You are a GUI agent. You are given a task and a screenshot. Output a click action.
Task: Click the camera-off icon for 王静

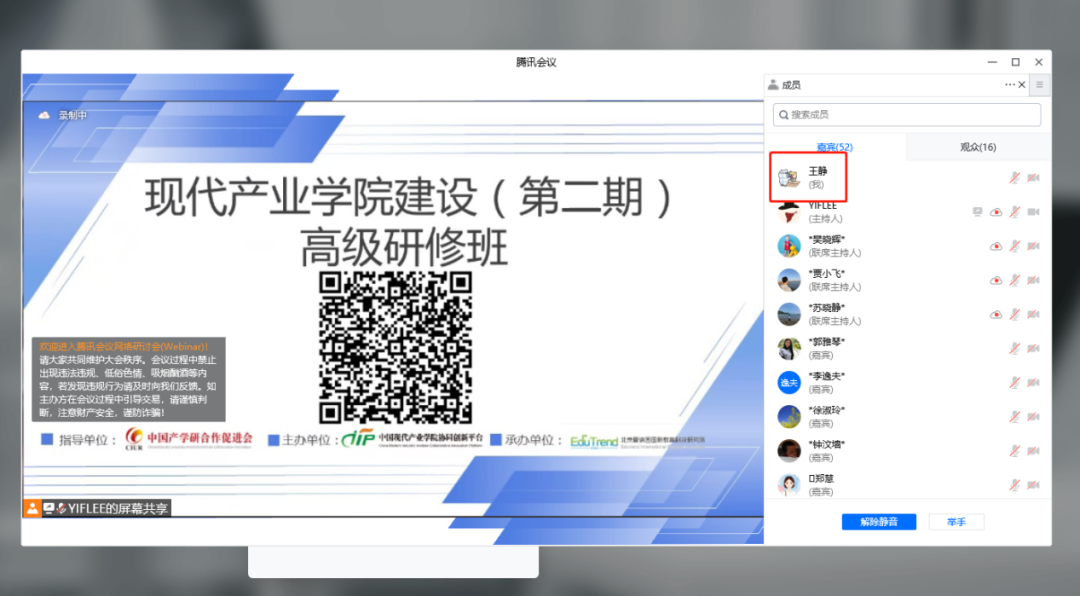(x=1033, y=178)
